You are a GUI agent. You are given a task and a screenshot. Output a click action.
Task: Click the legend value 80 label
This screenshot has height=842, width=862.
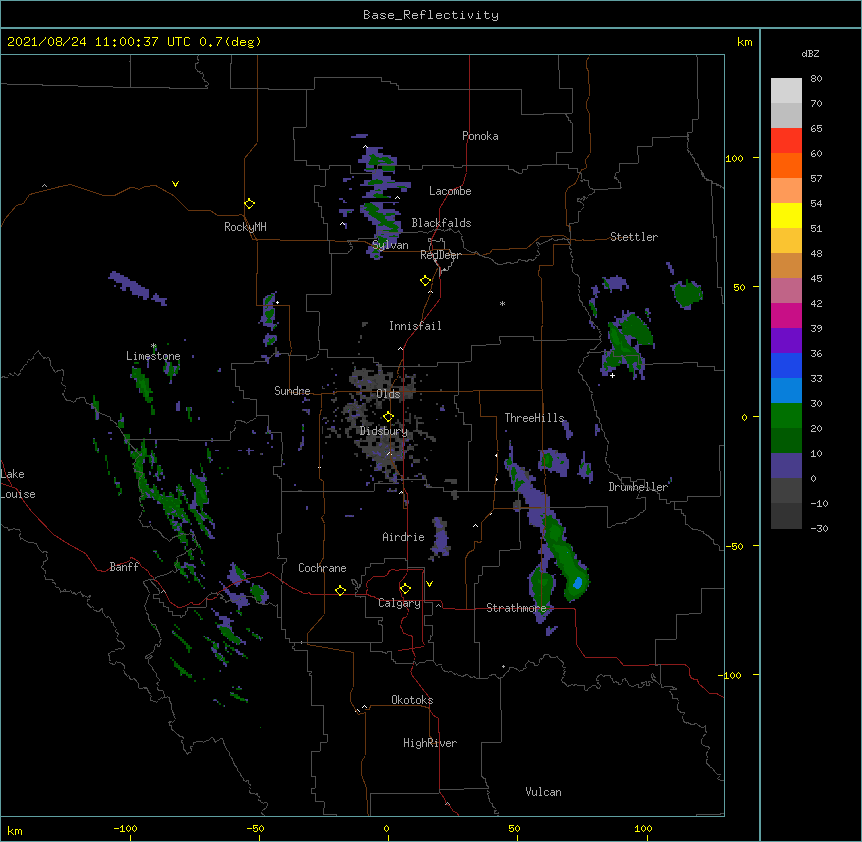816,79
